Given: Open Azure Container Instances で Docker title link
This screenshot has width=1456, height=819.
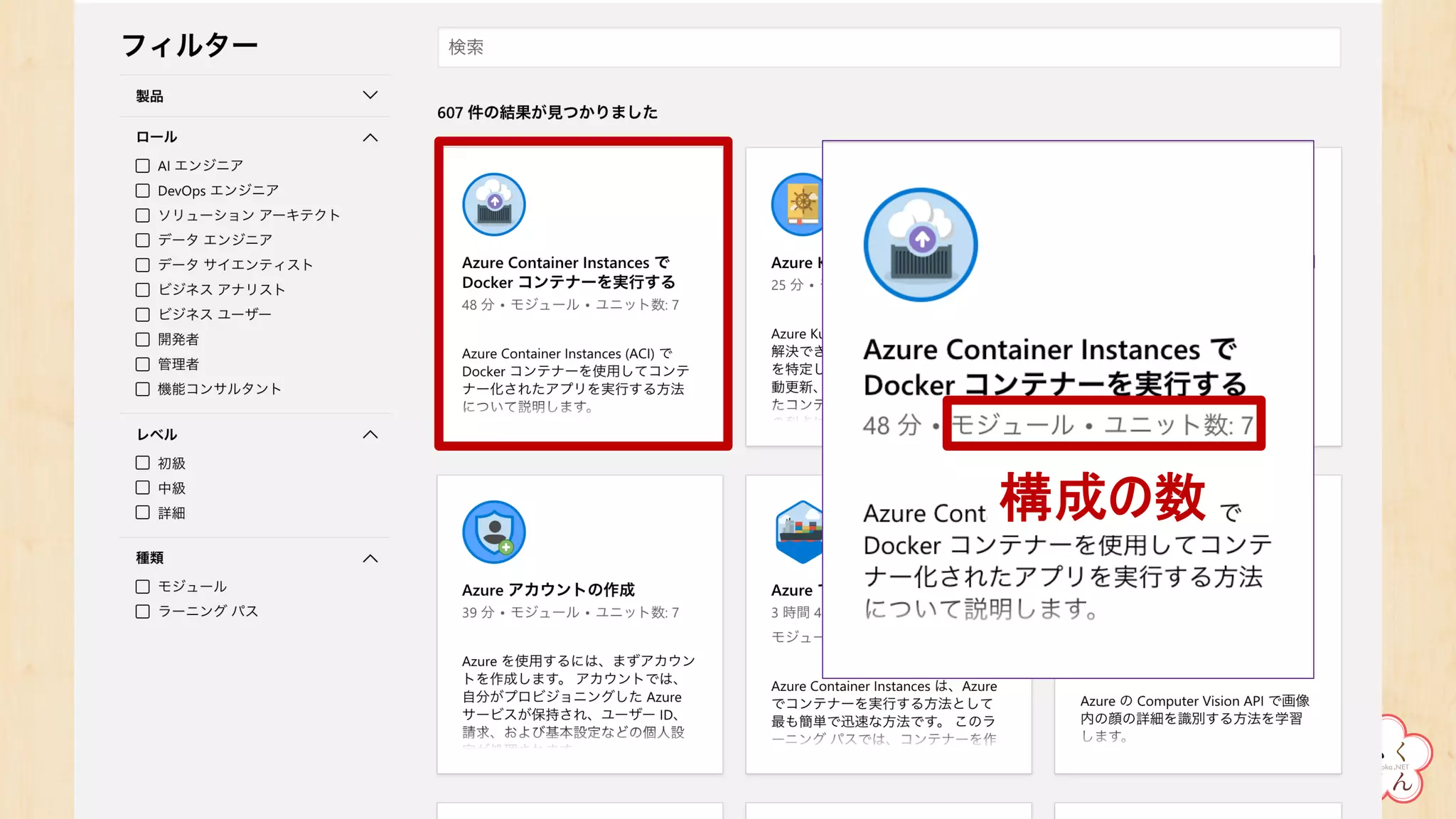Looking at the screenshot, I should (568, 273).
